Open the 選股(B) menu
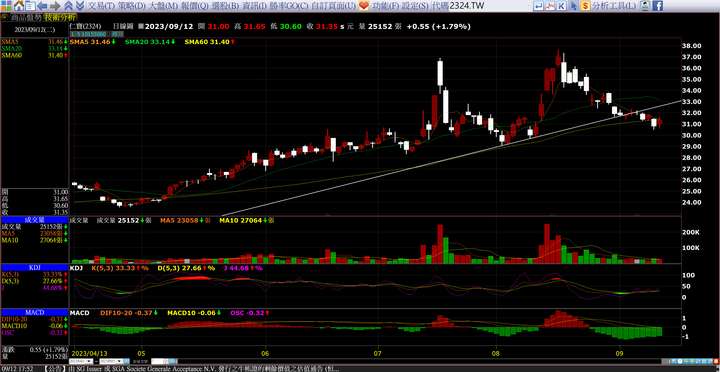This screenshot has height=372, width=720. pyautogui.click(x=225, y=6)
